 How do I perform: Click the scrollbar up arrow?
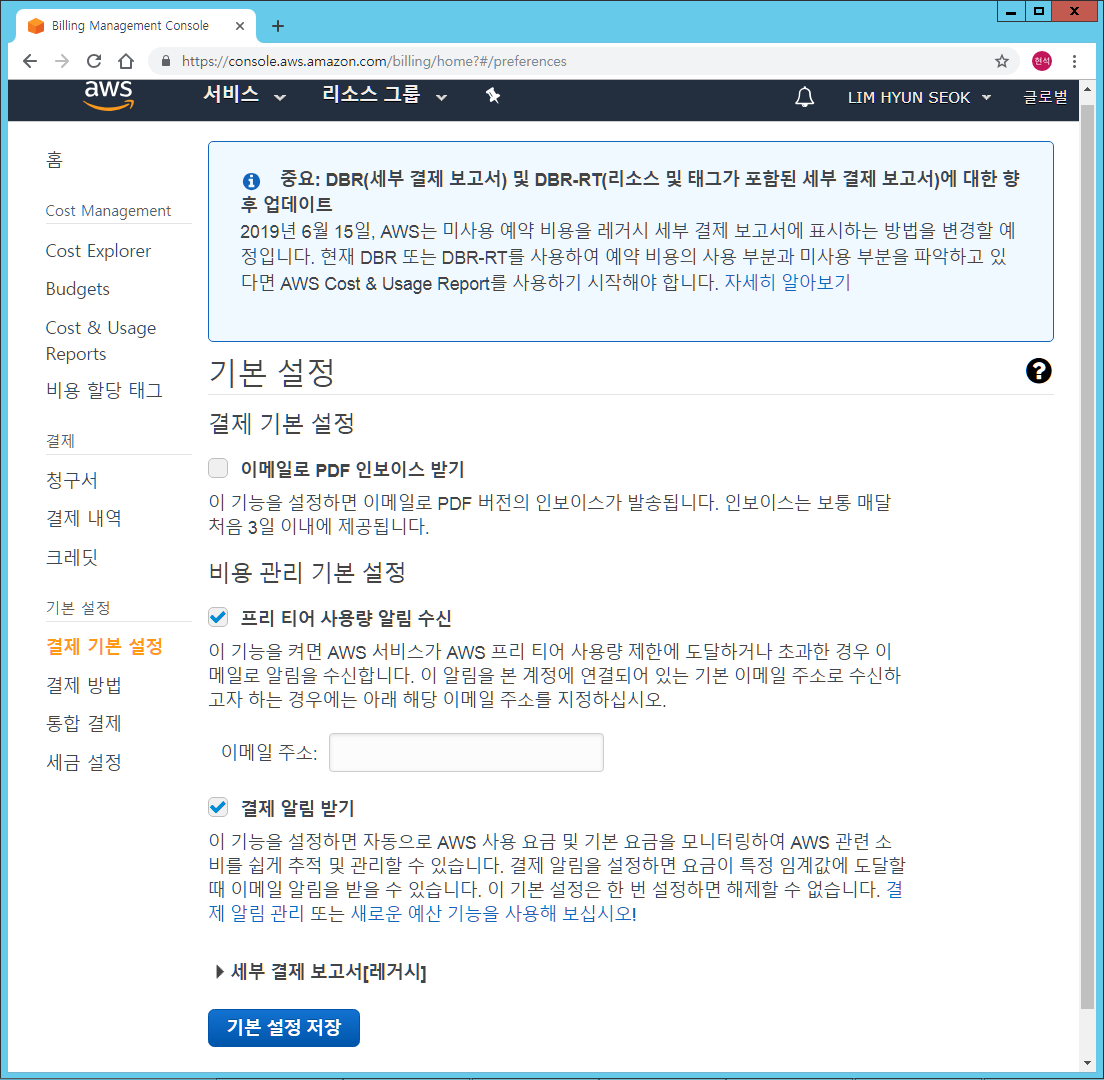coord(1087,90)
